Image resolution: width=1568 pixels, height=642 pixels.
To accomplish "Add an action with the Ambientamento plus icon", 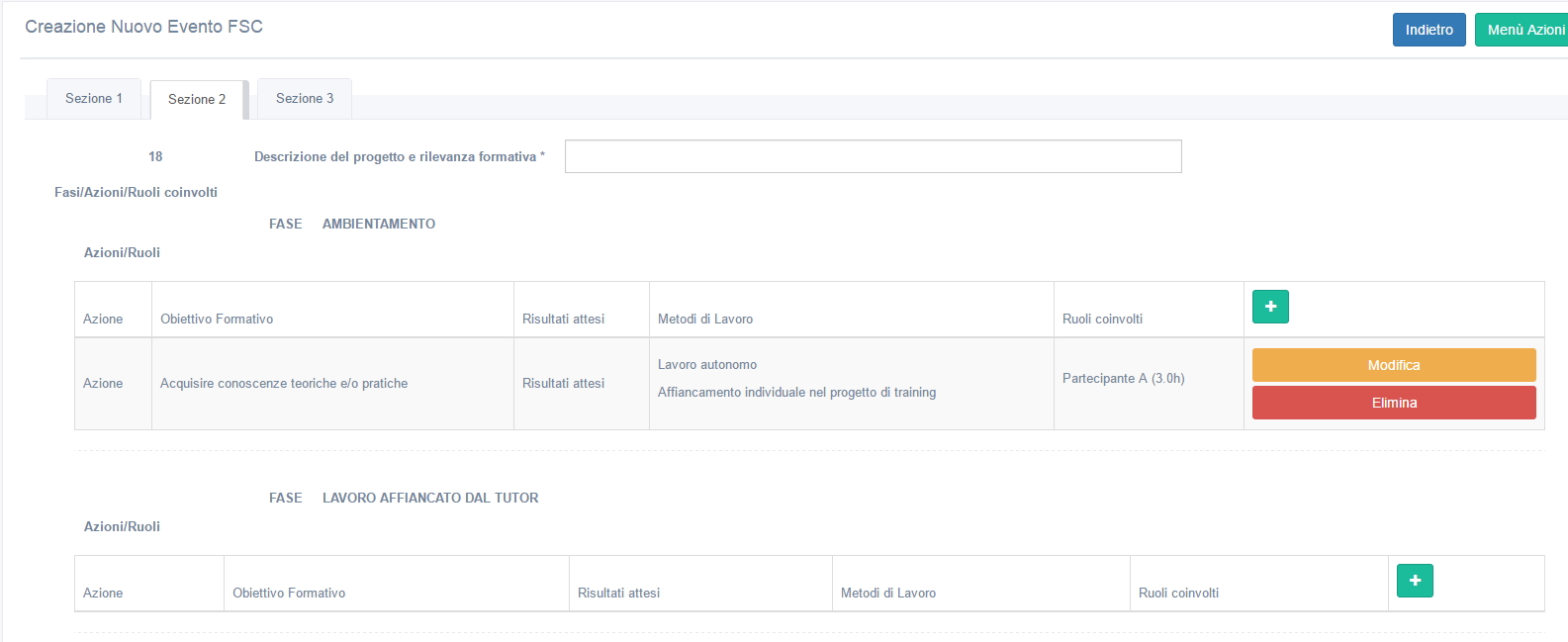I will coord(1270,307).
